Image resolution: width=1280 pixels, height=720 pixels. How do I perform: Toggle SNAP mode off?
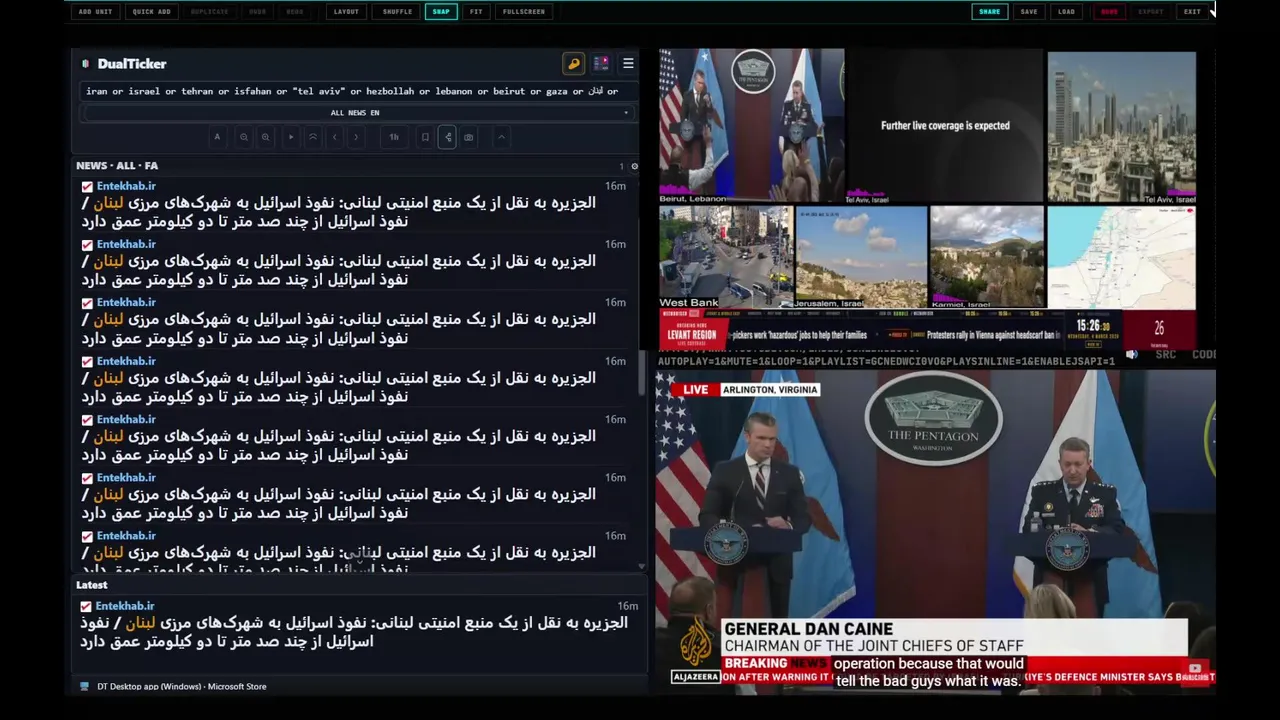(x=441, y=12)
